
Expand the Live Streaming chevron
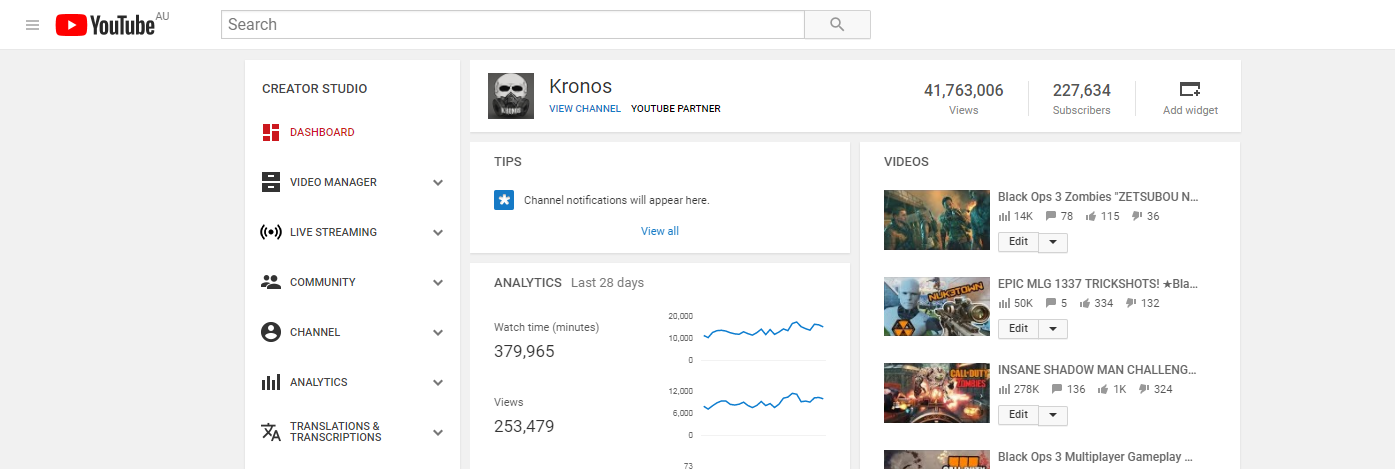tap(438, 232)
